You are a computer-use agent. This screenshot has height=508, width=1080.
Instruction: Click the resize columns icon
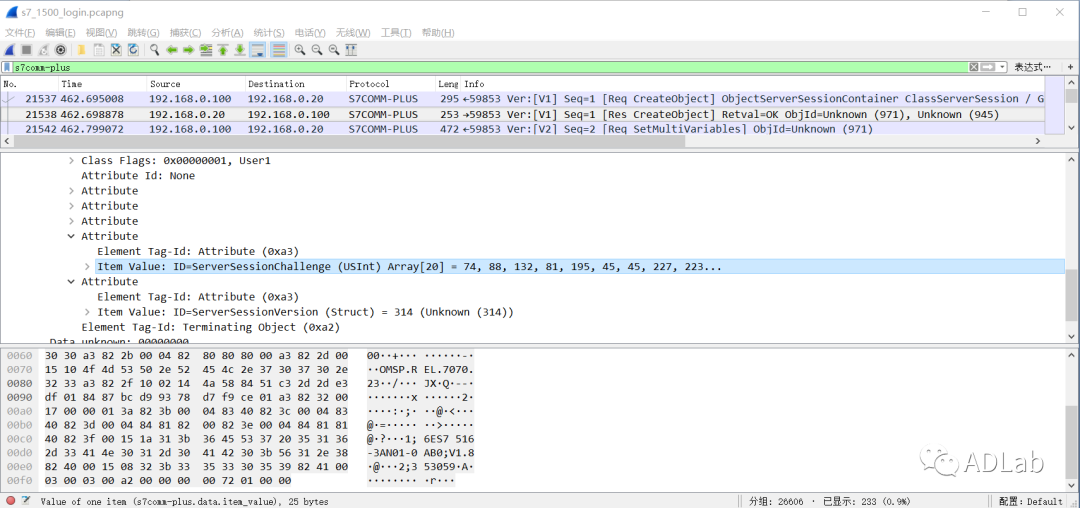[x=351, y=50]
